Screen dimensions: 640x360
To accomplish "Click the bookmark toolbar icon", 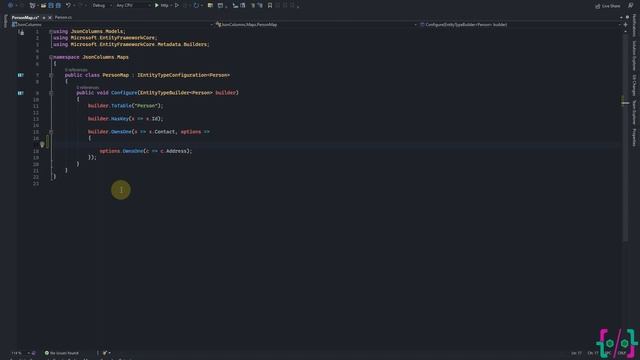I will click(x=270, y=5).
